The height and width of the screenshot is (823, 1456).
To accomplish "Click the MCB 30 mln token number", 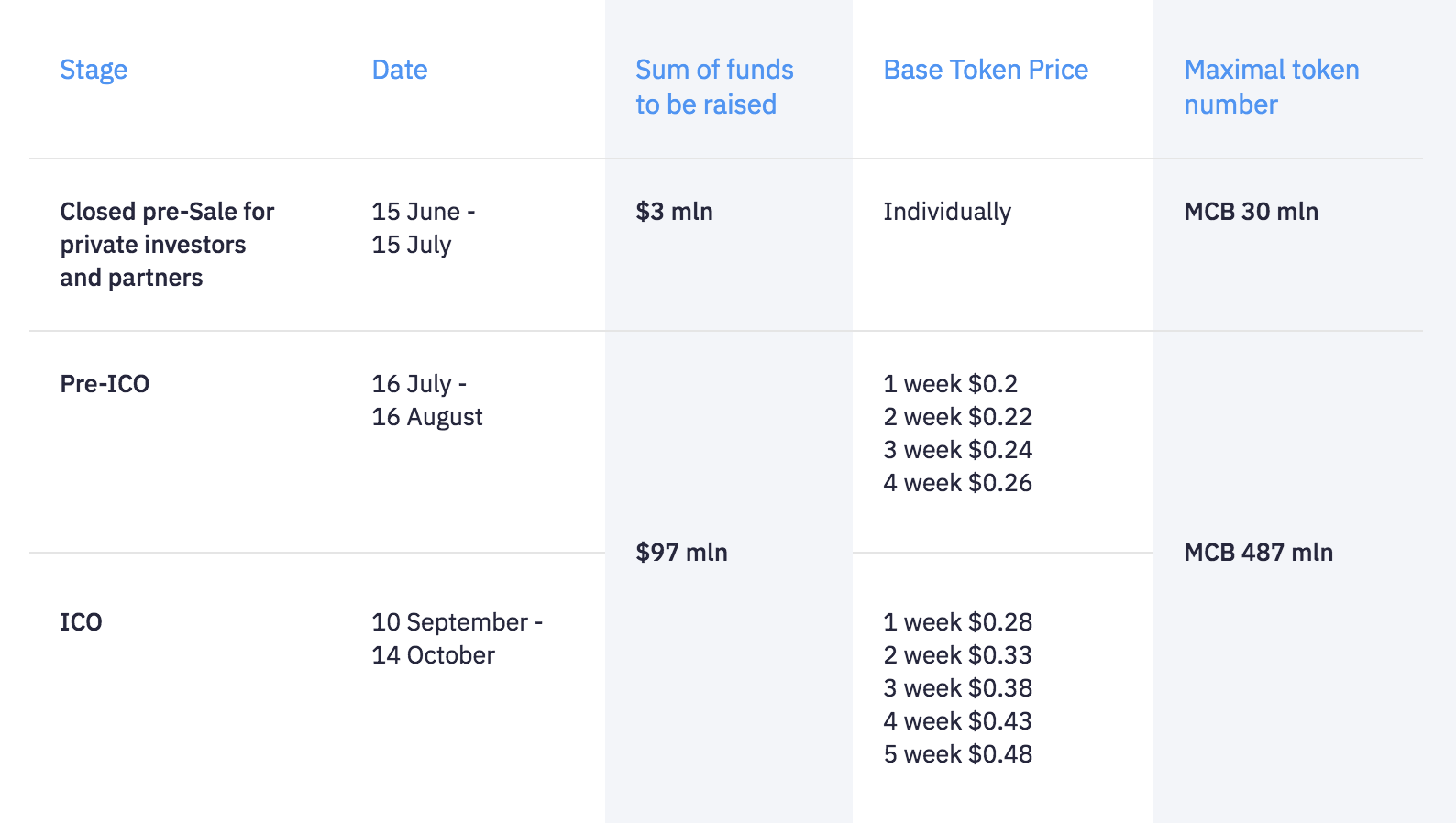I will (x=1251, y=212).
